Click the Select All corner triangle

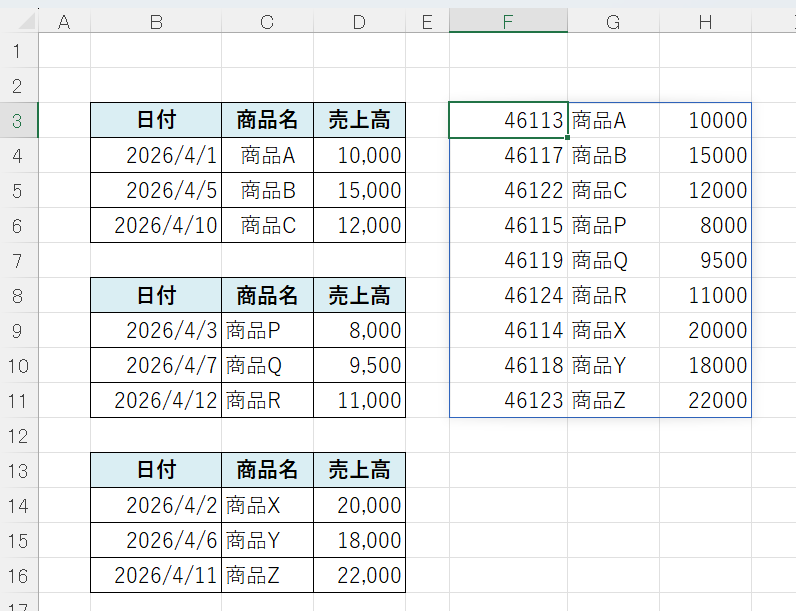click(x=19, y=21)
